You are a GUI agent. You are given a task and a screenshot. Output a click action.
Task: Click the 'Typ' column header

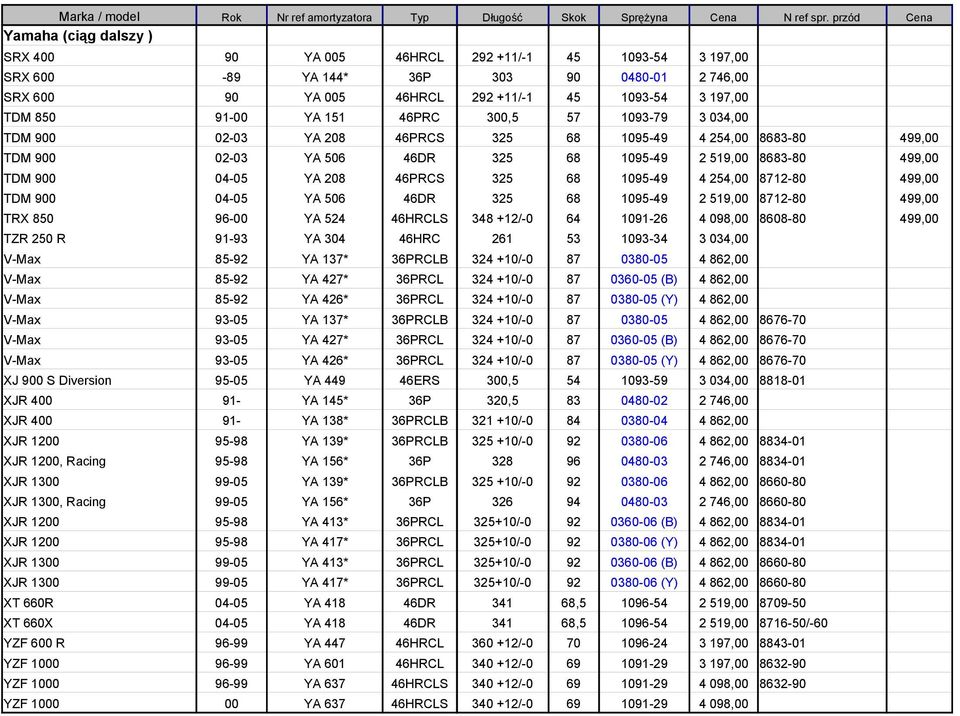(419, 17)
